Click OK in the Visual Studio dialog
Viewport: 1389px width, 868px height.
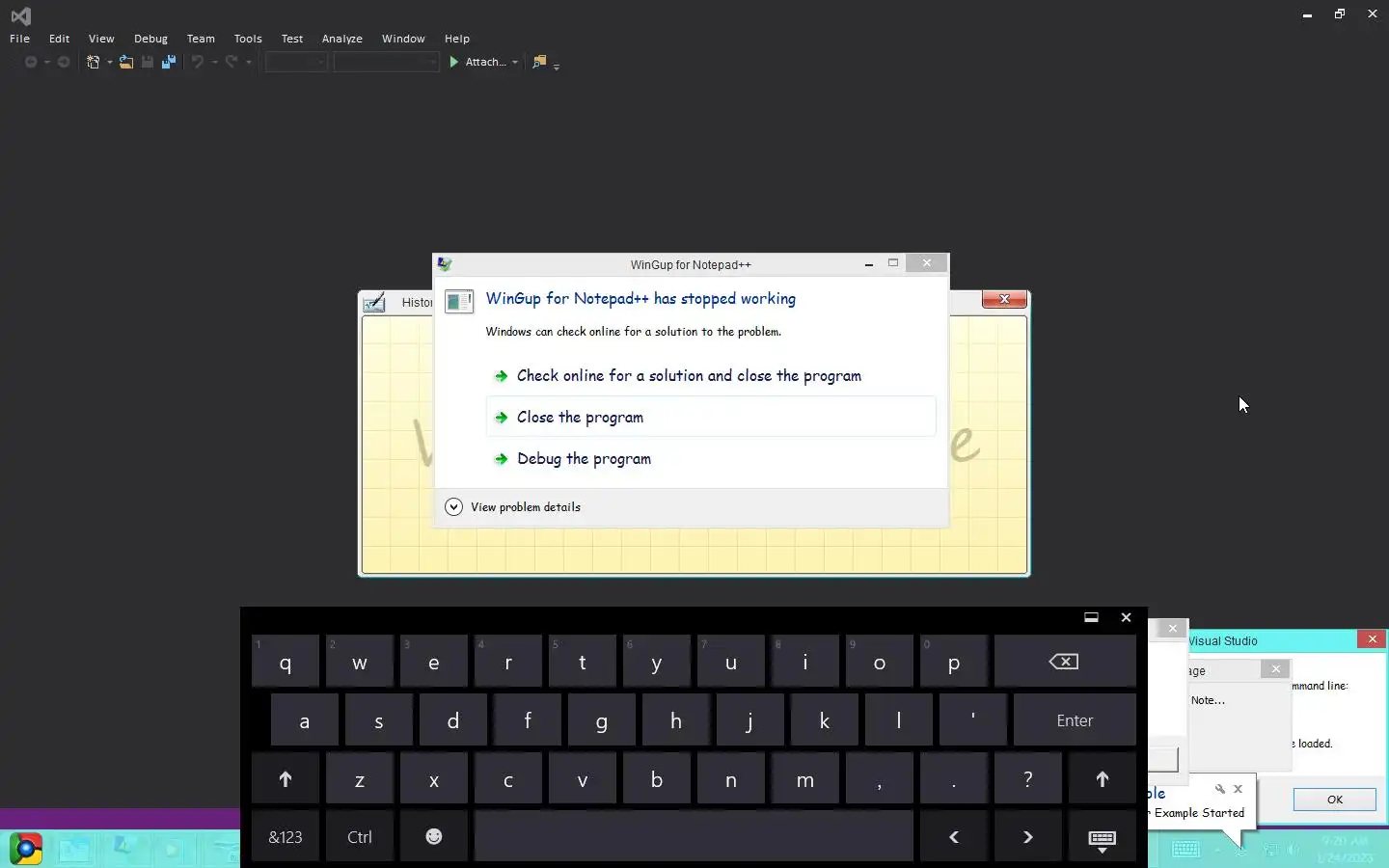tap(1335, 800)
